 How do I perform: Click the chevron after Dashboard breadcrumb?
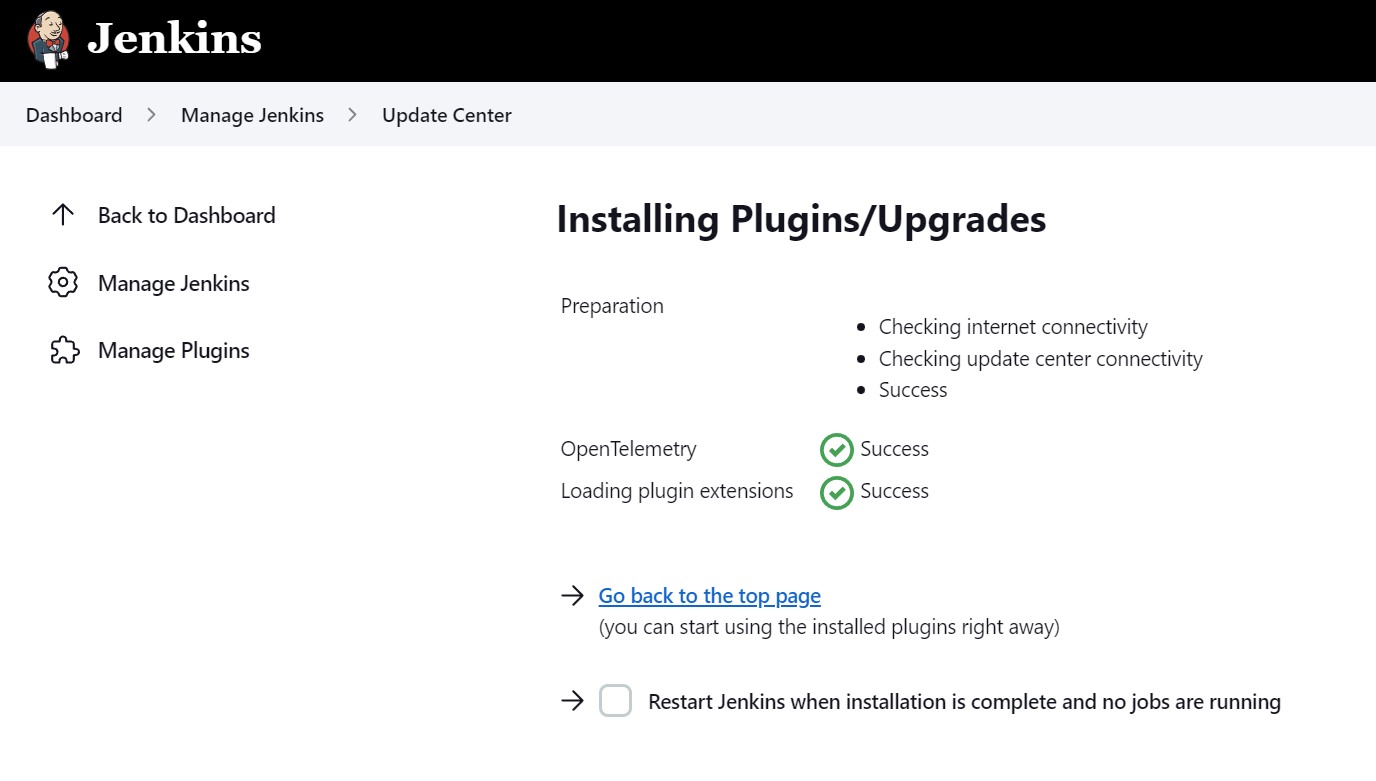[x=152, y=115]
